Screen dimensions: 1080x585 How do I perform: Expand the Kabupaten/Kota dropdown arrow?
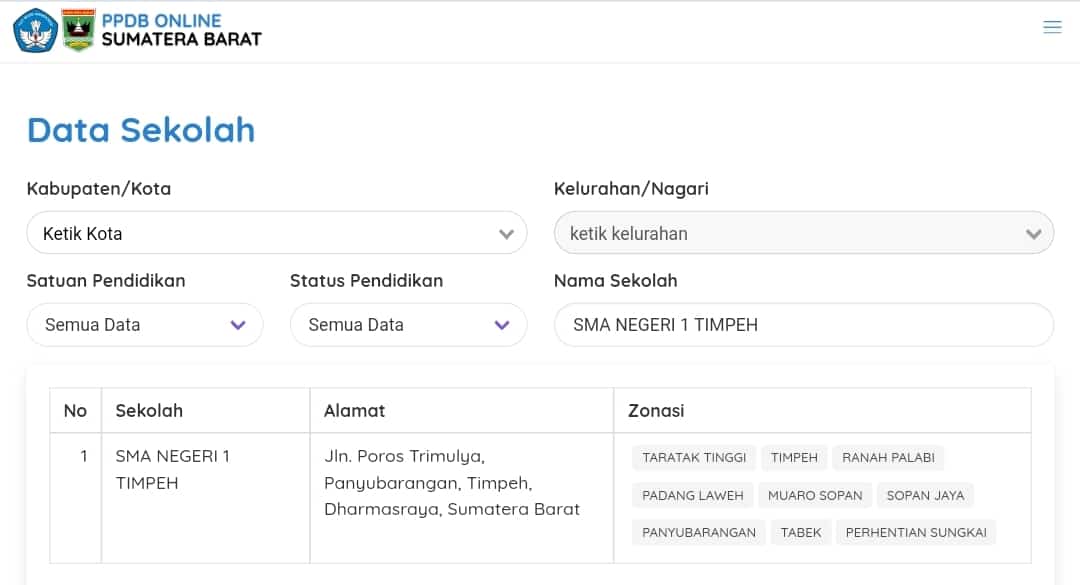[x=506, y=234]
